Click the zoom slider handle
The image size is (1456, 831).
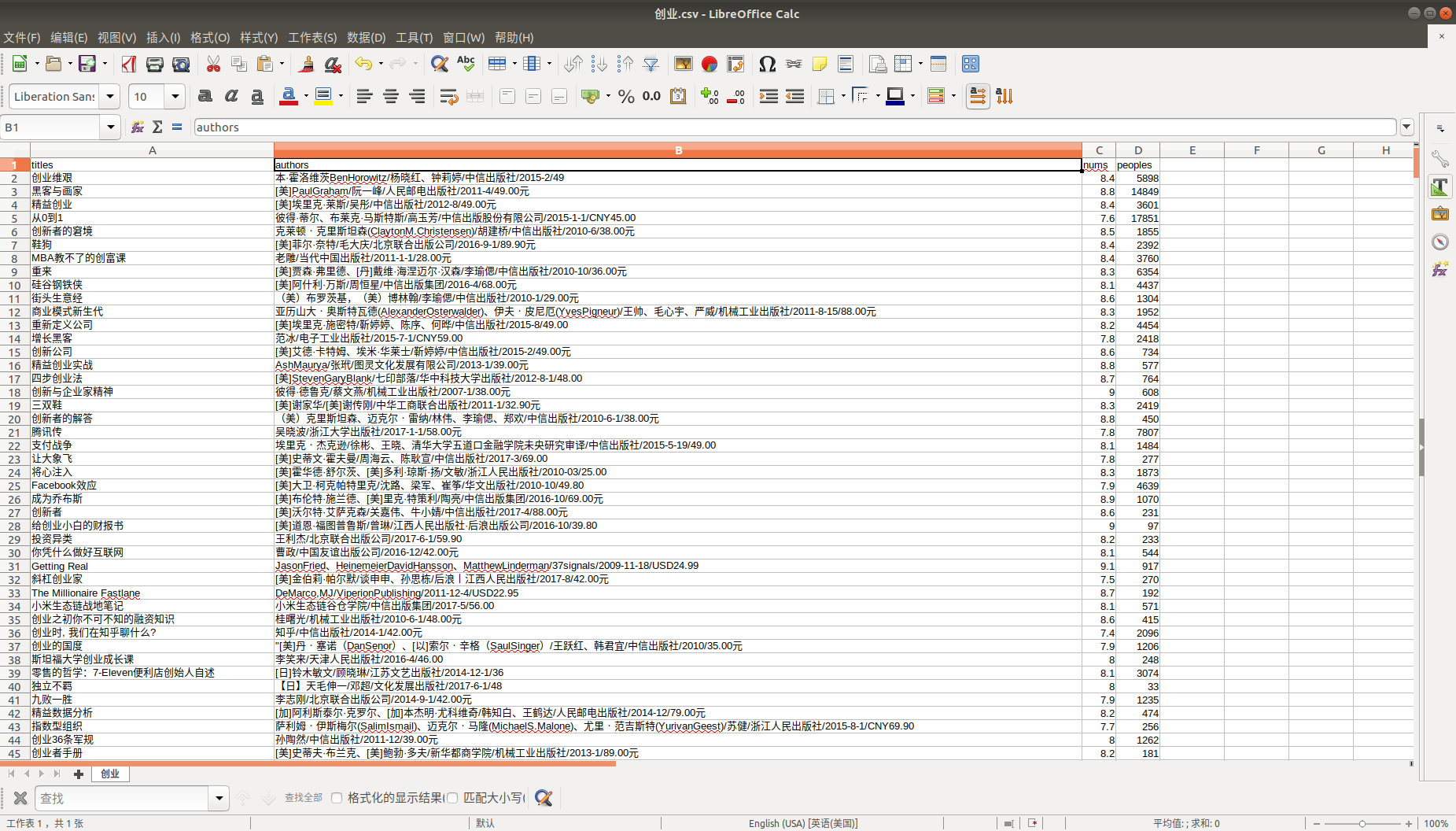(1362, 823)
